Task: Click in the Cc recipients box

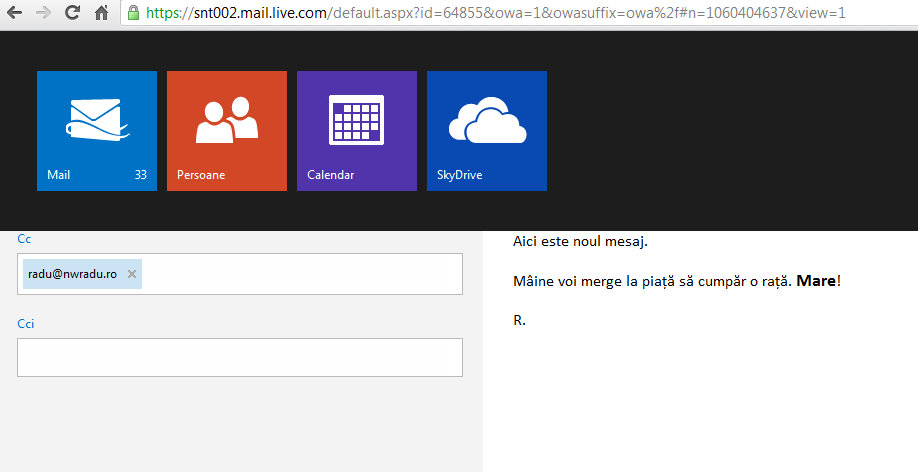Action: (300, 274)
